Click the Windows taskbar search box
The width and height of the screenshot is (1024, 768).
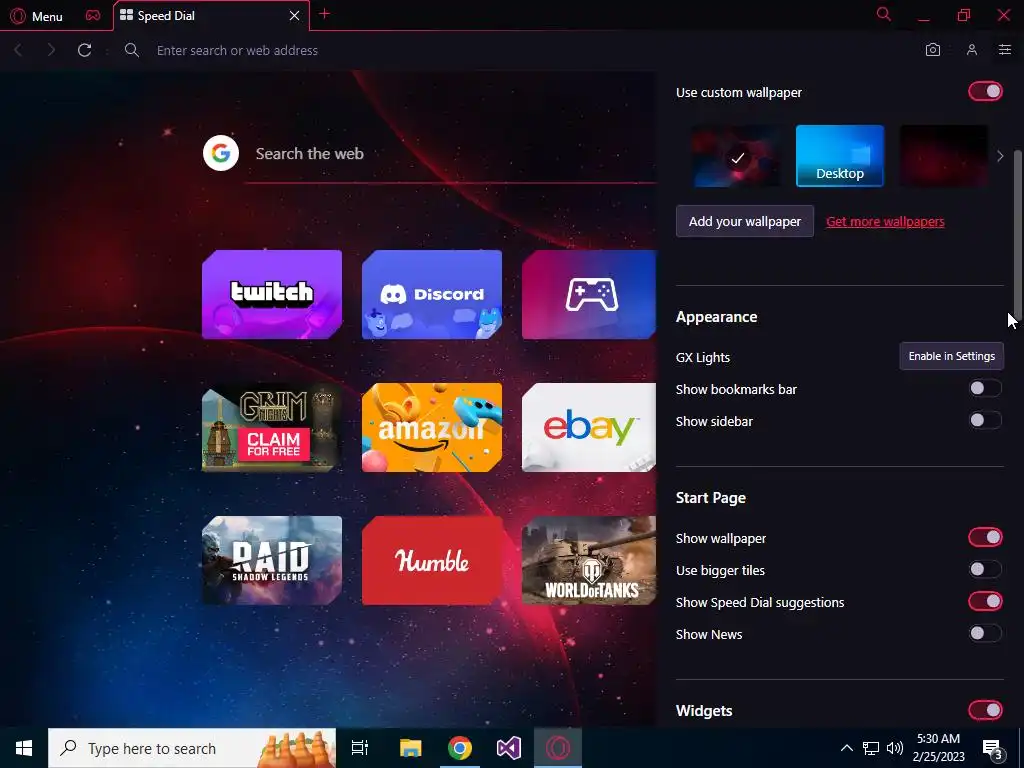[192, 748]
